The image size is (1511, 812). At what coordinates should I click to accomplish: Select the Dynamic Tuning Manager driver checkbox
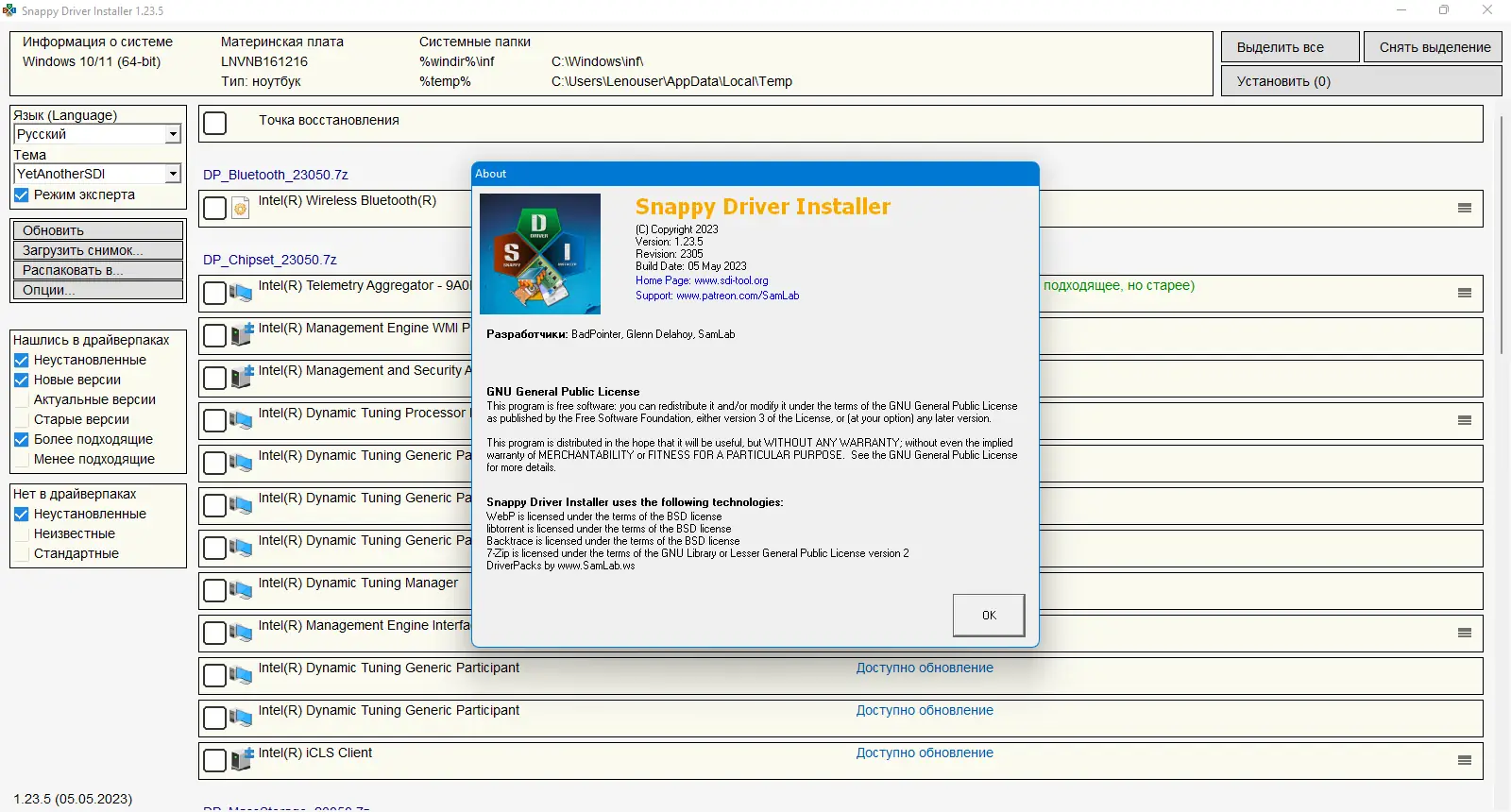click(x=215, y=590)
